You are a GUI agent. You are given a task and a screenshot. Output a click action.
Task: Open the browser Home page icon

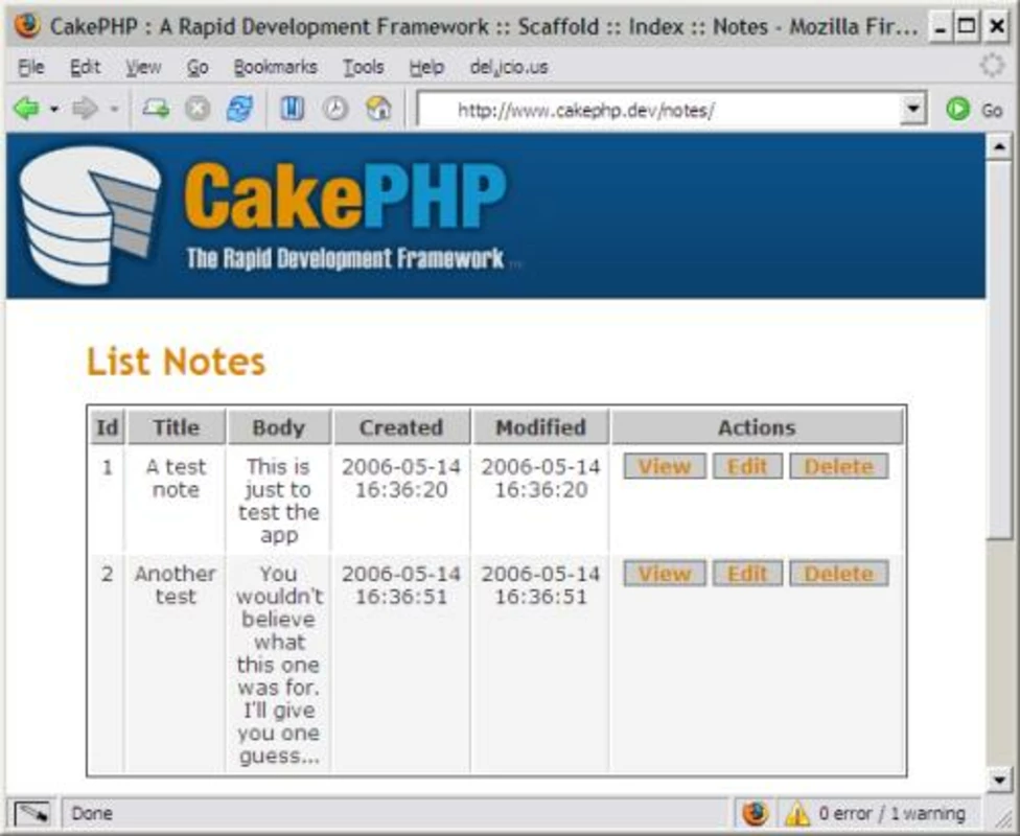(x=377, y=107)
